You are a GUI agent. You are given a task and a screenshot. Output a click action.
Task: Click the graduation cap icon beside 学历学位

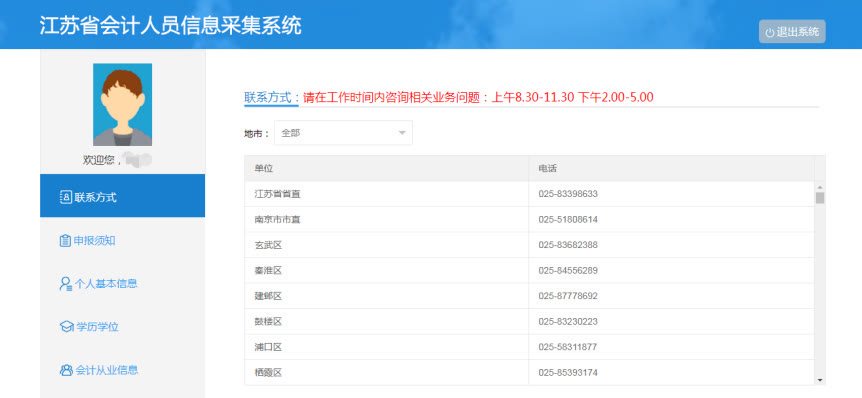66,327
